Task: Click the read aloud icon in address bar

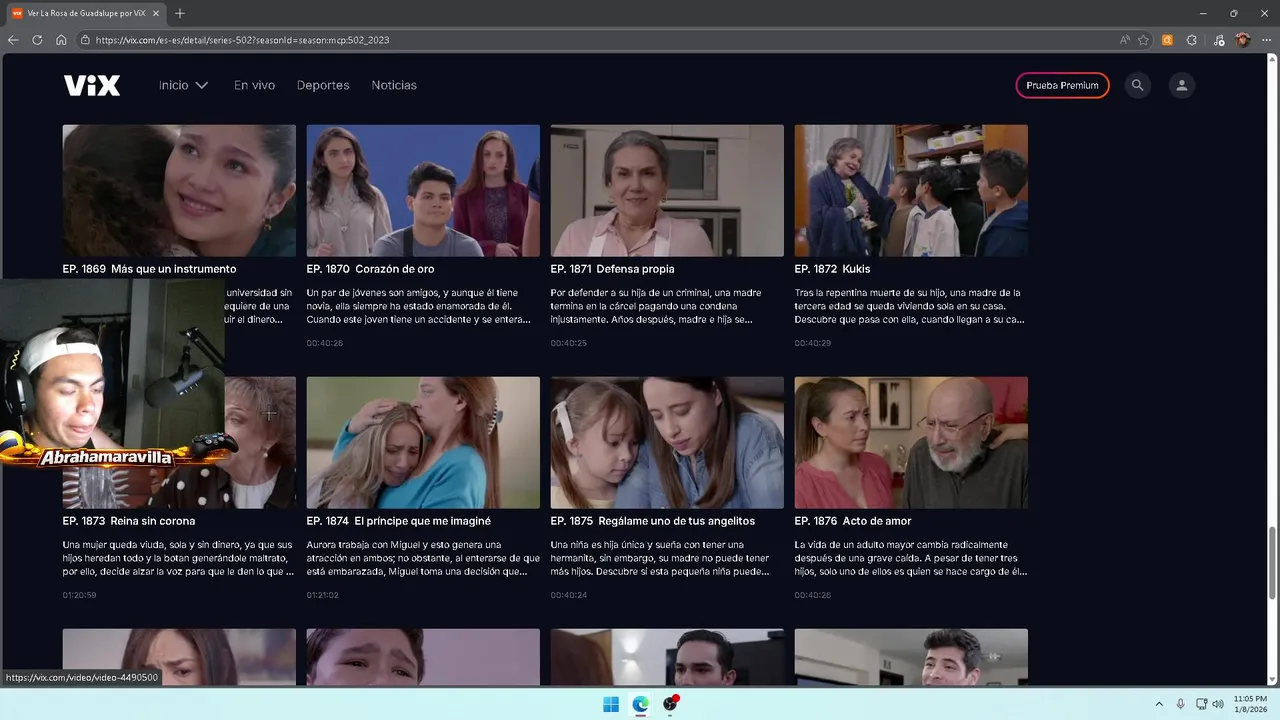Action: [x=1125, y=40]
